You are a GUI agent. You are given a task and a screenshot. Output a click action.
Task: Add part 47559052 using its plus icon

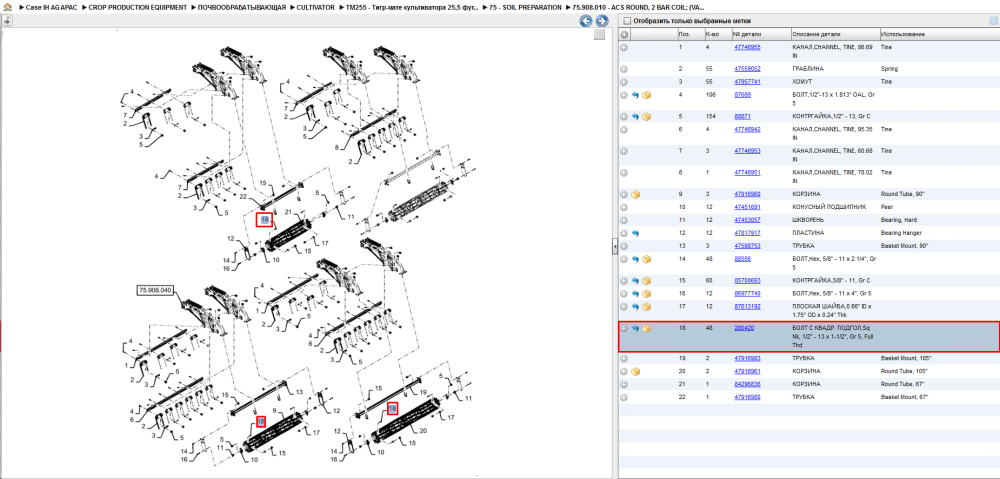point(624,69)
